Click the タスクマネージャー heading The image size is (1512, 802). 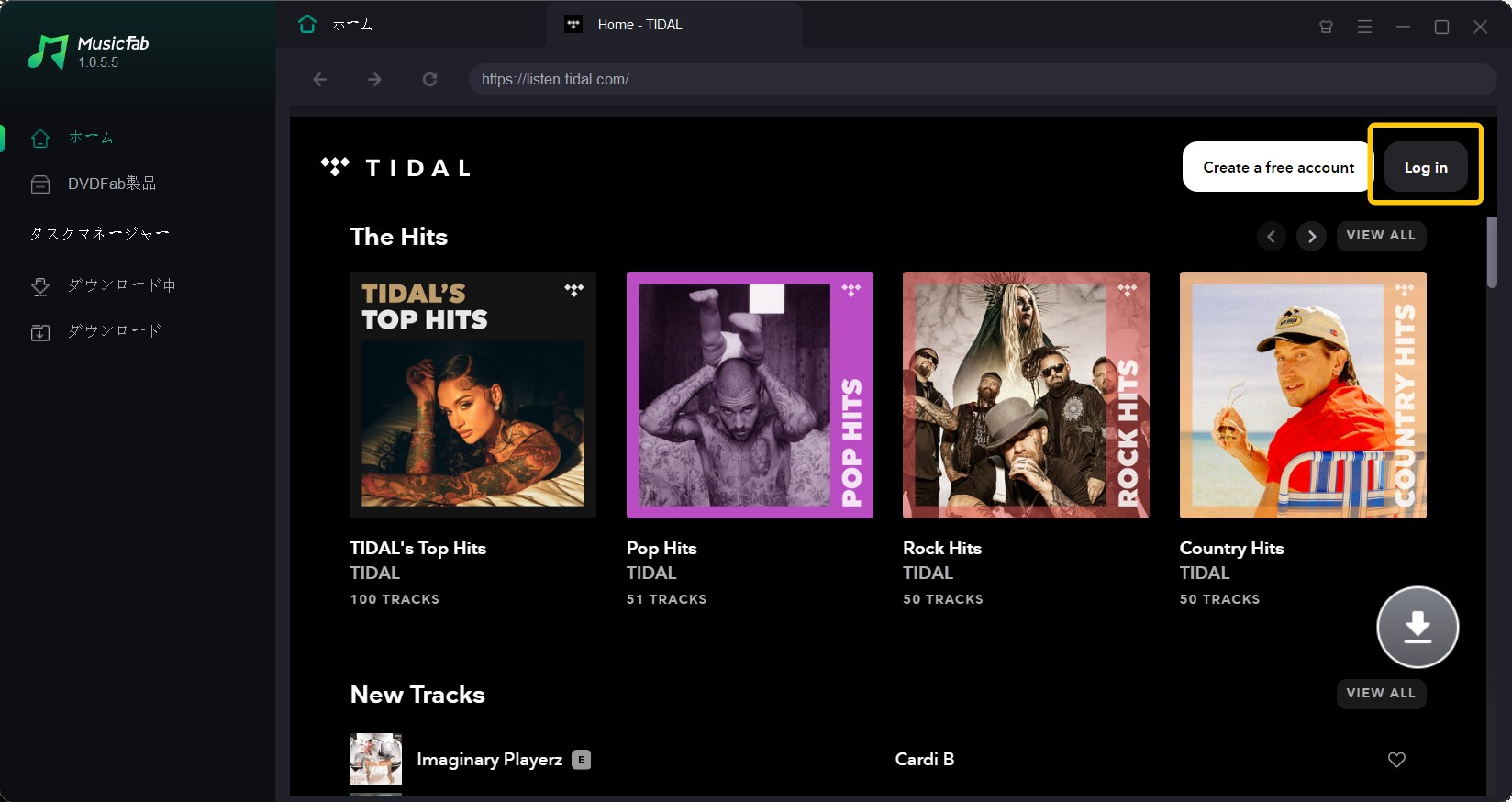pos(99,234)
